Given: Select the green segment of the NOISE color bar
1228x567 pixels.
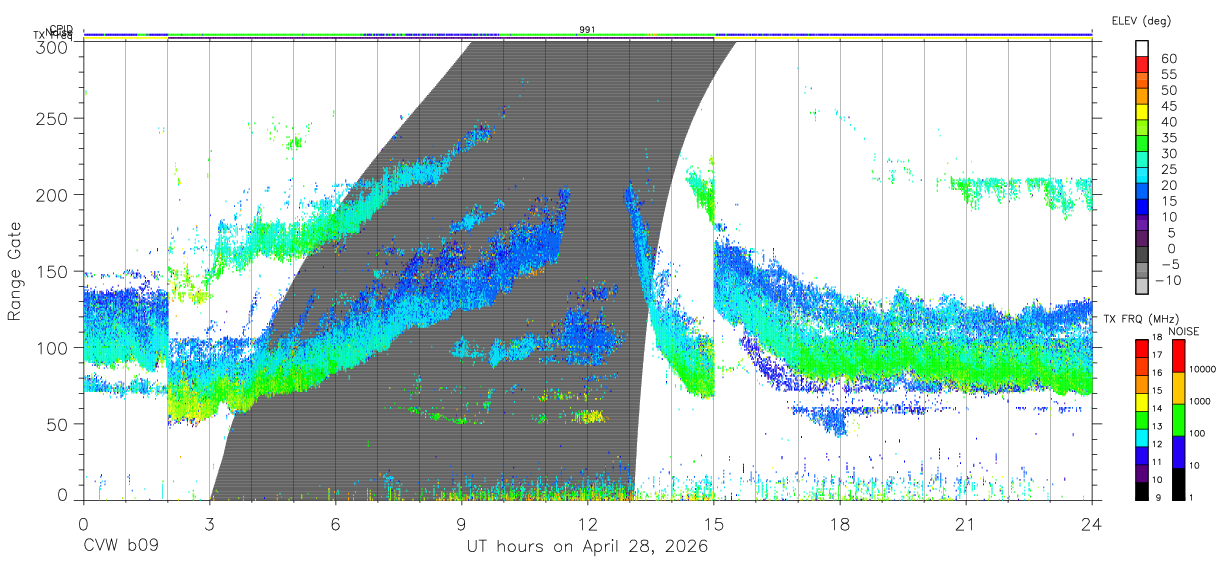Looking at the screenshot, I should coord(1177,420).
